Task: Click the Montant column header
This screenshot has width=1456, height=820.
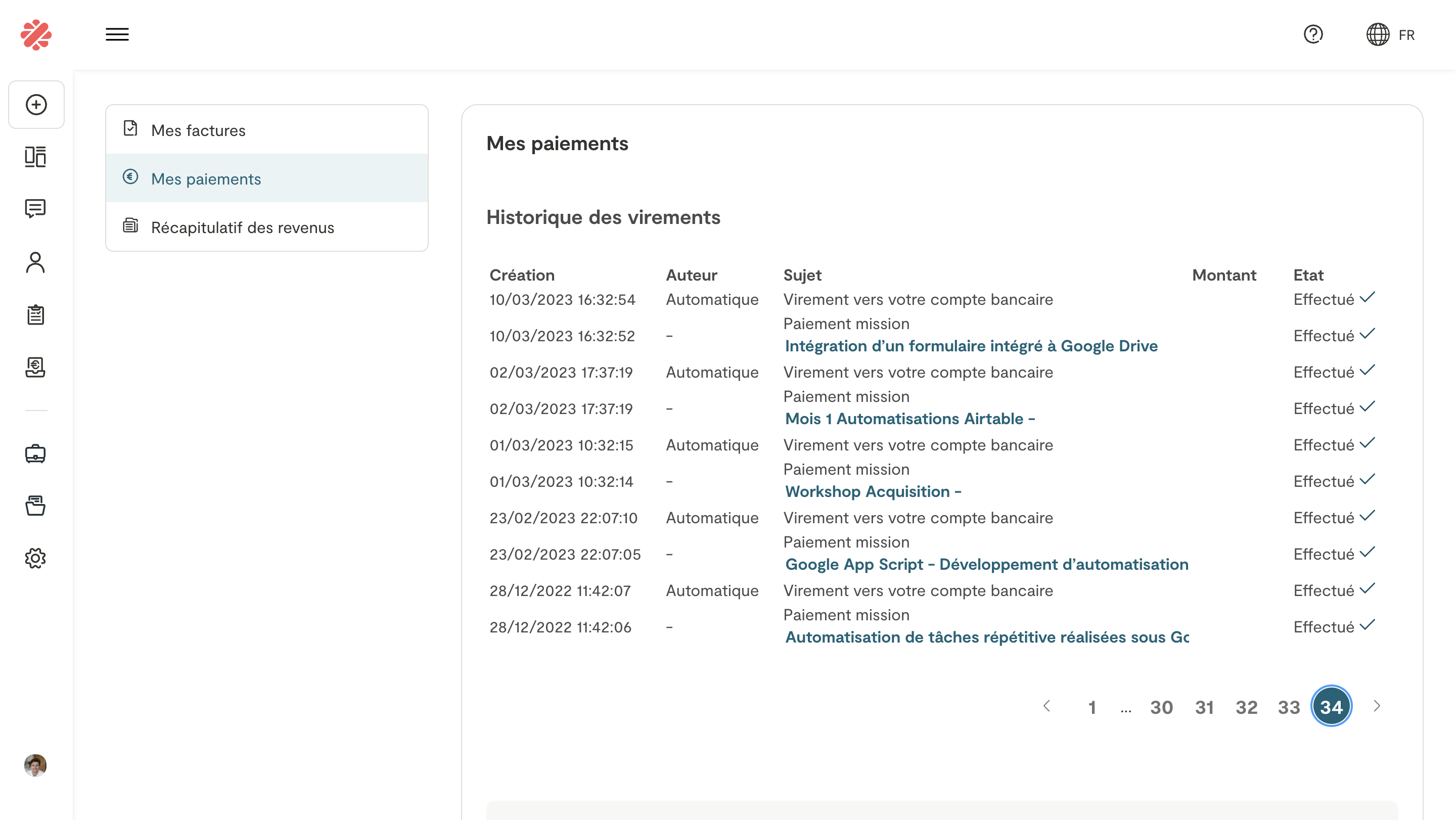Action: (x=1224, y=275)
